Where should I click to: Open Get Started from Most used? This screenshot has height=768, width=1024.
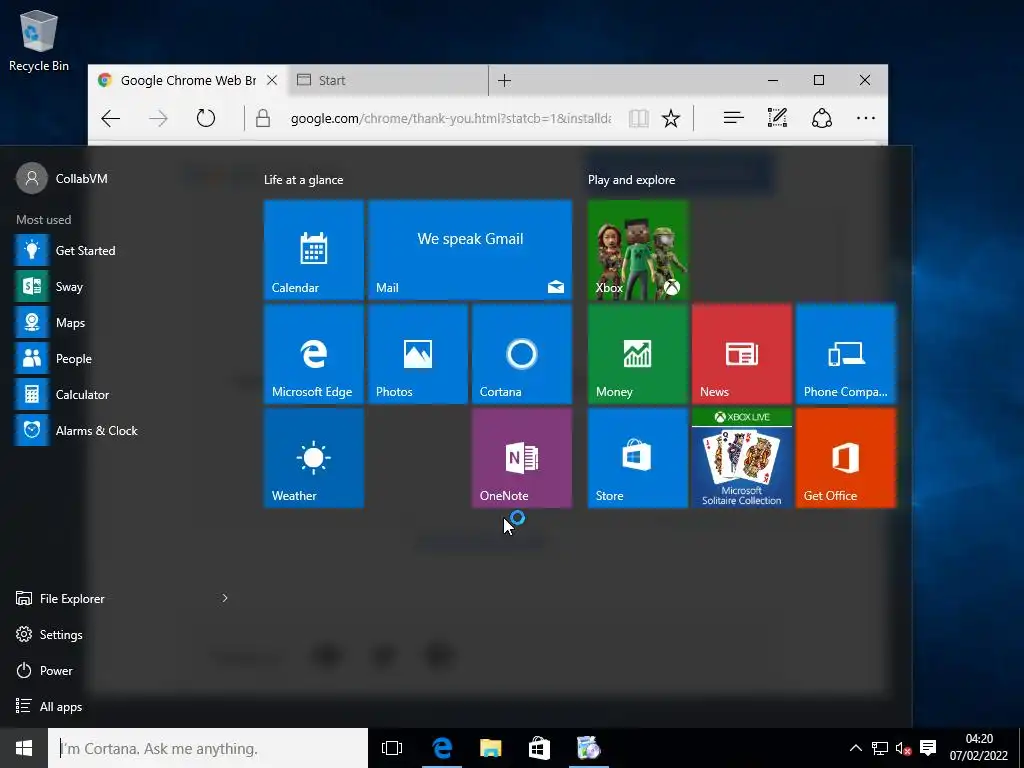tap(124, 250)
